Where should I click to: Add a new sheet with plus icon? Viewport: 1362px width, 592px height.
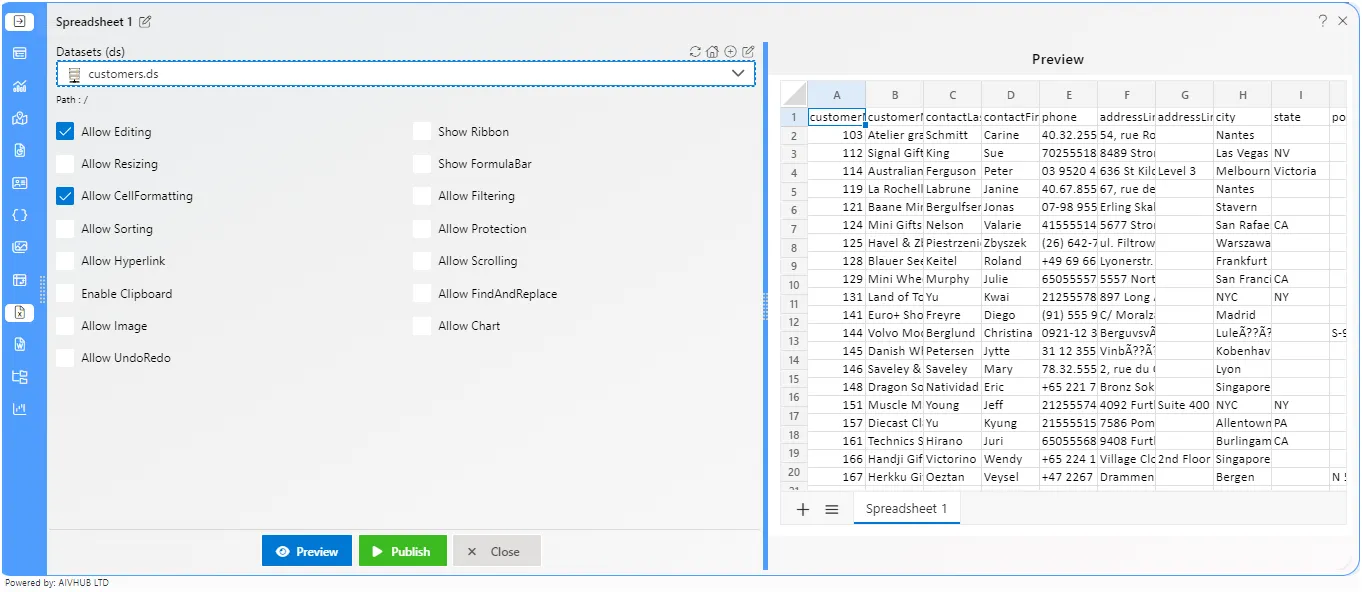[802, 509]
